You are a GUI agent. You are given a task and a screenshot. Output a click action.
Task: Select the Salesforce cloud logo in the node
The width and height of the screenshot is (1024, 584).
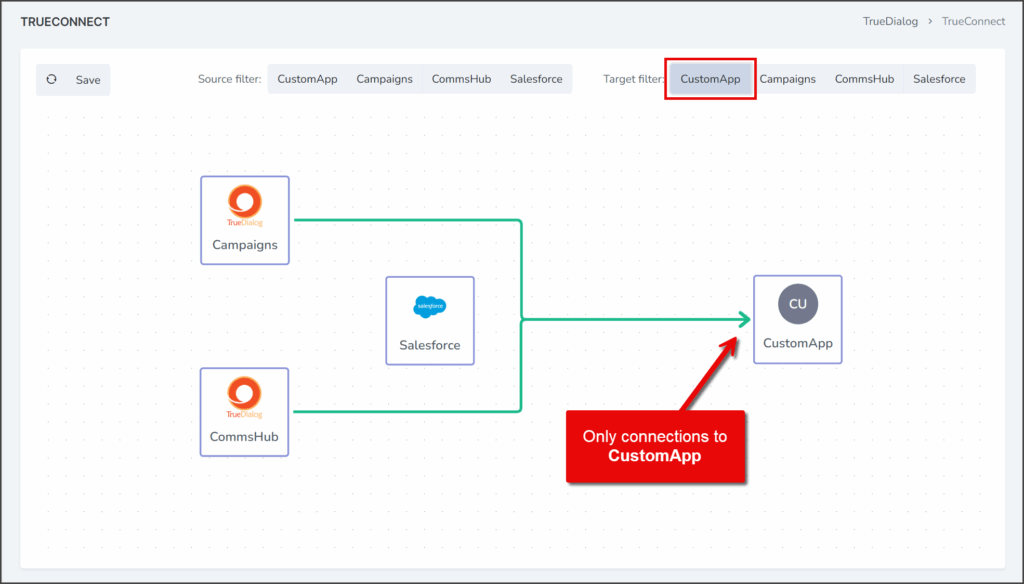click(x=430, y=306)
